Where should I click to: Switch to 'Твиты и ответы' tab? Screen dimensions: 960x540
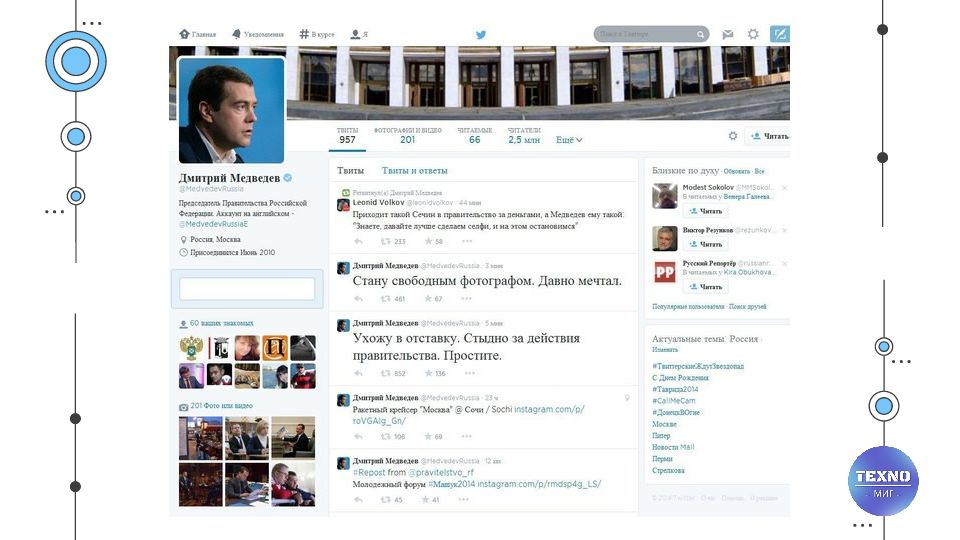point(414,171)
